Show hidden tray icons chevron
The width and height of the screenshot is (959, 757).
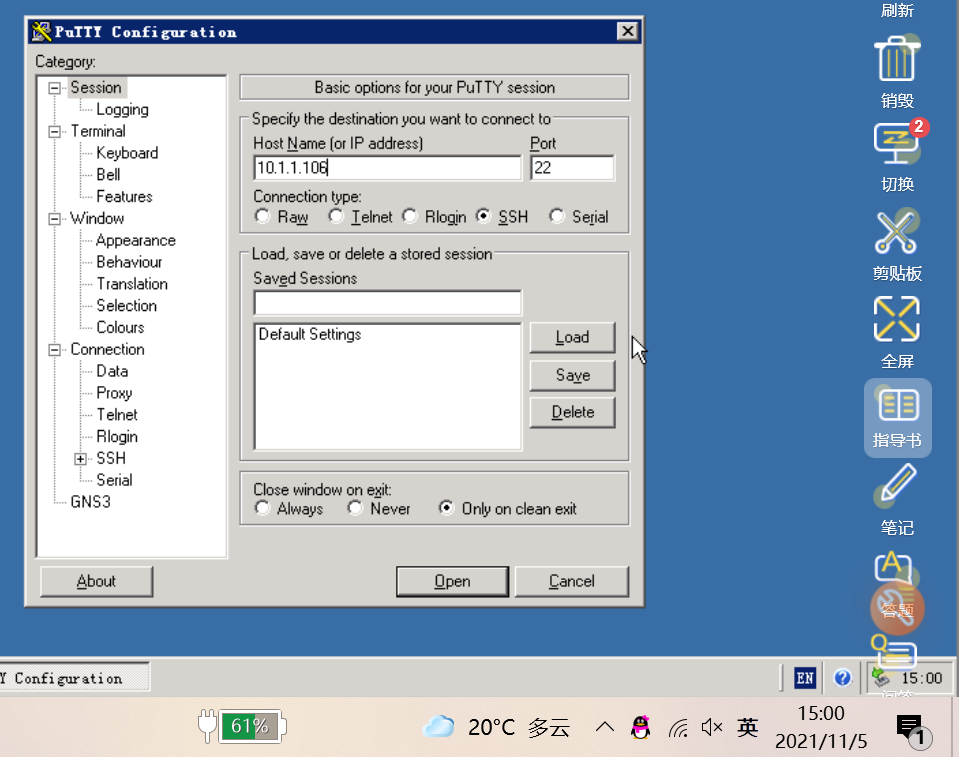click(604, 727)
